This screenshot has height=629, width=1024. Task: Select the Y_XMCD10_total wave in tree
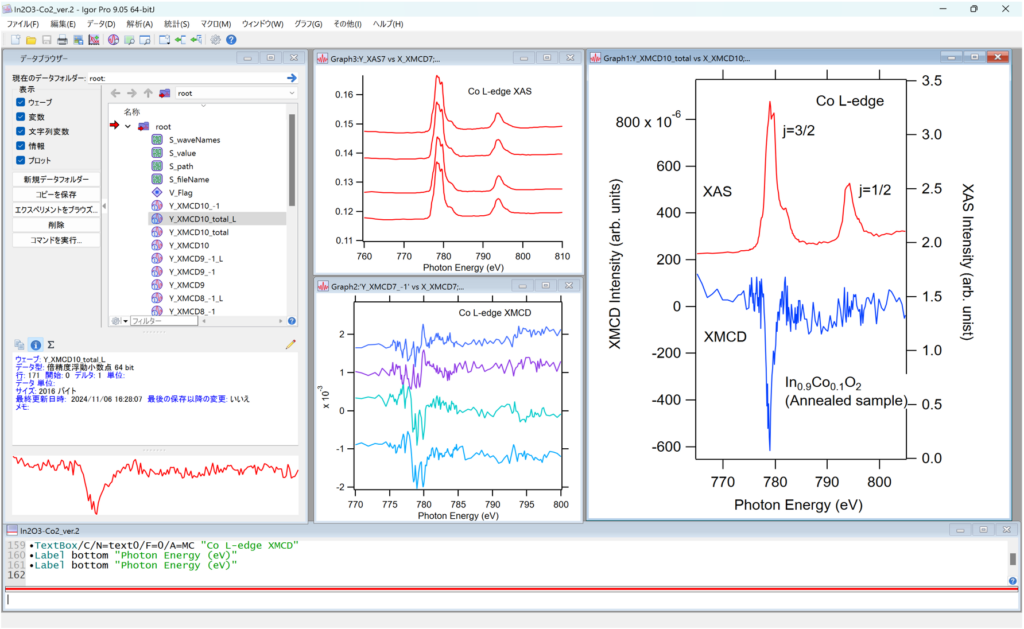[198, 231]
